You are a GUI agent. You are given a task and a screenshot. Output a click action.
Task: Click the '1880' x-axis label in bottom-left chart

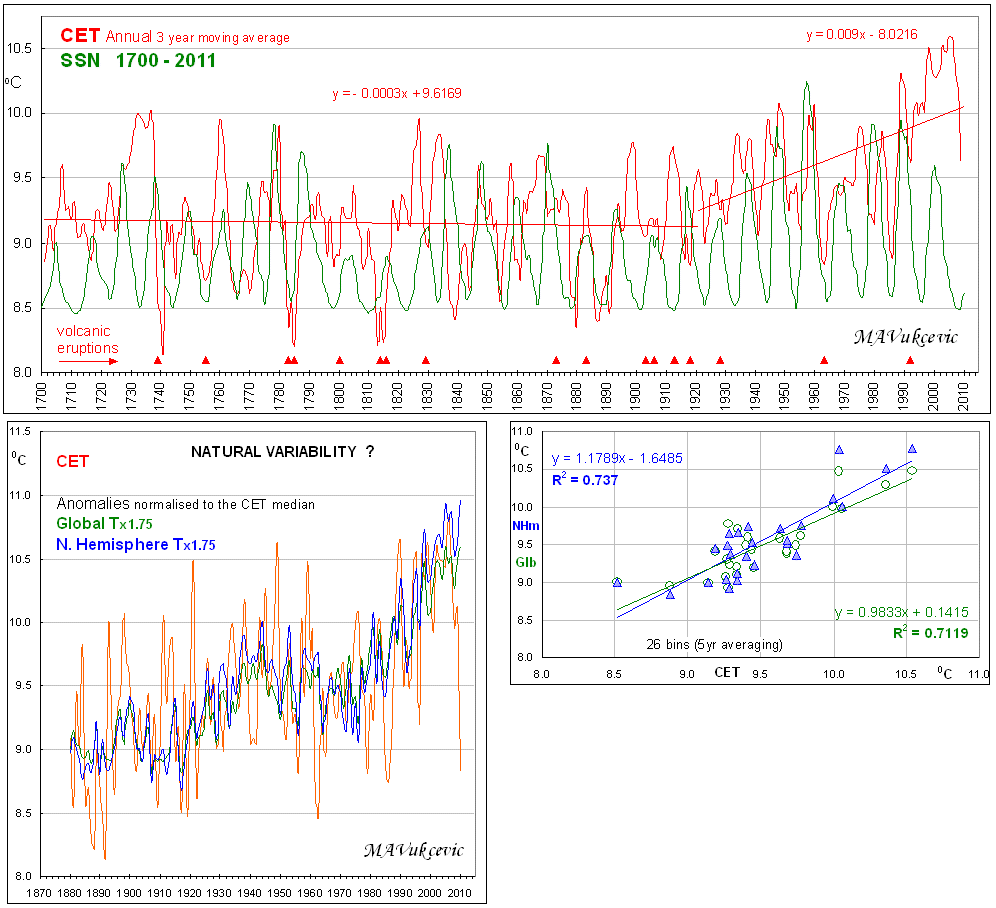point(69,893)
